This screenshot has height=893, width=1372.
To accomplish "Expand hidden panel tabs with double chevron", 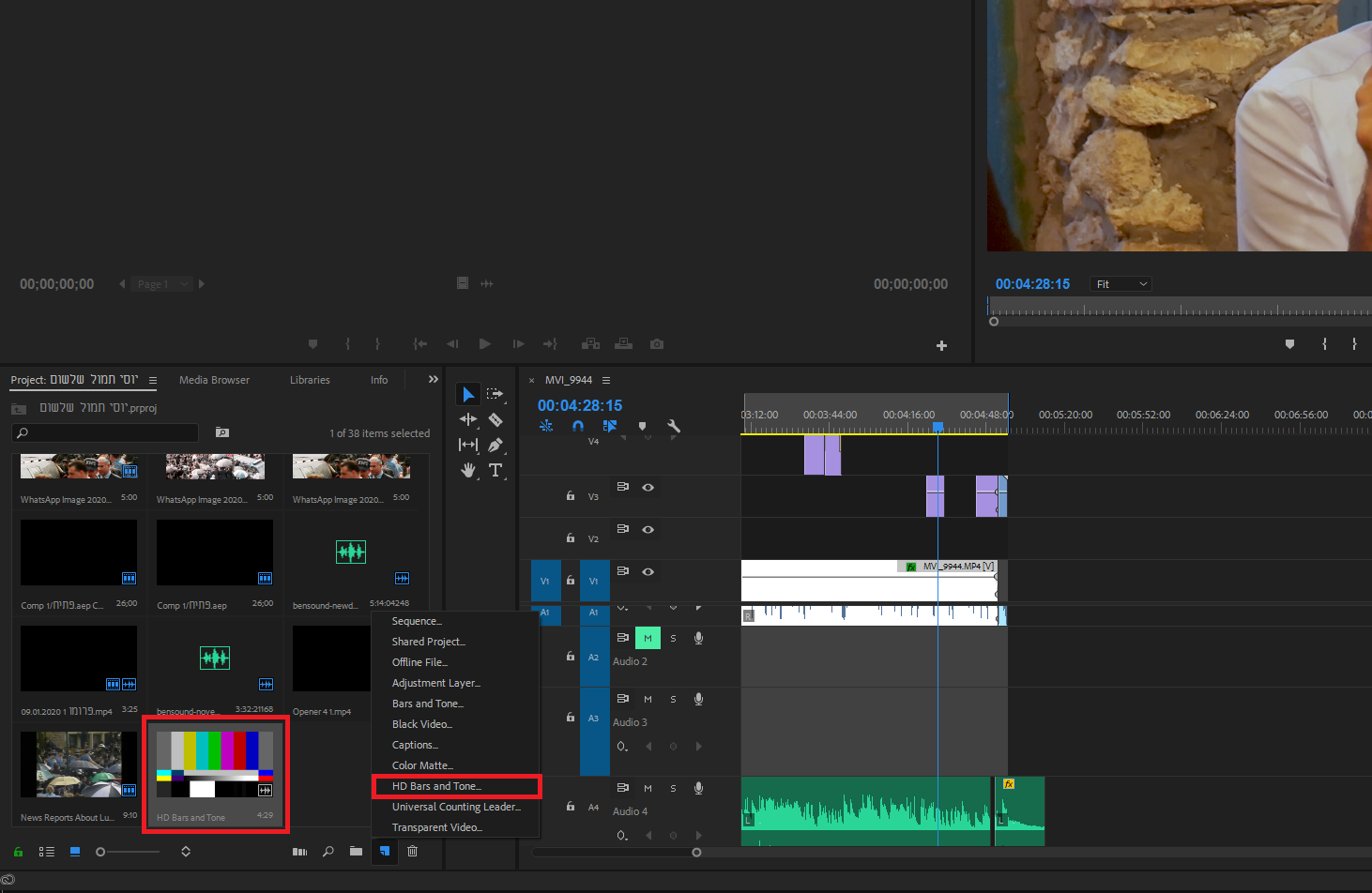I will point(433,380).
